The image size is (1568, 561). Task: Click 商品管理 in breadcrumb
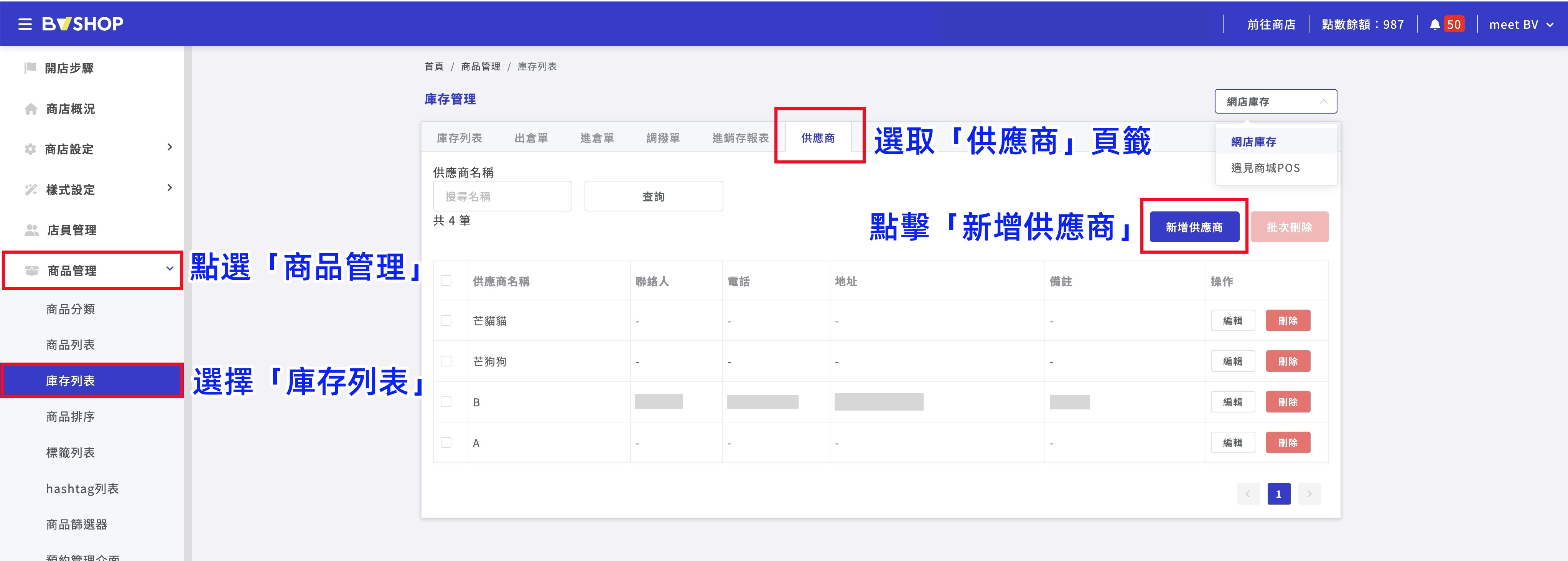[x=481, y=66]
